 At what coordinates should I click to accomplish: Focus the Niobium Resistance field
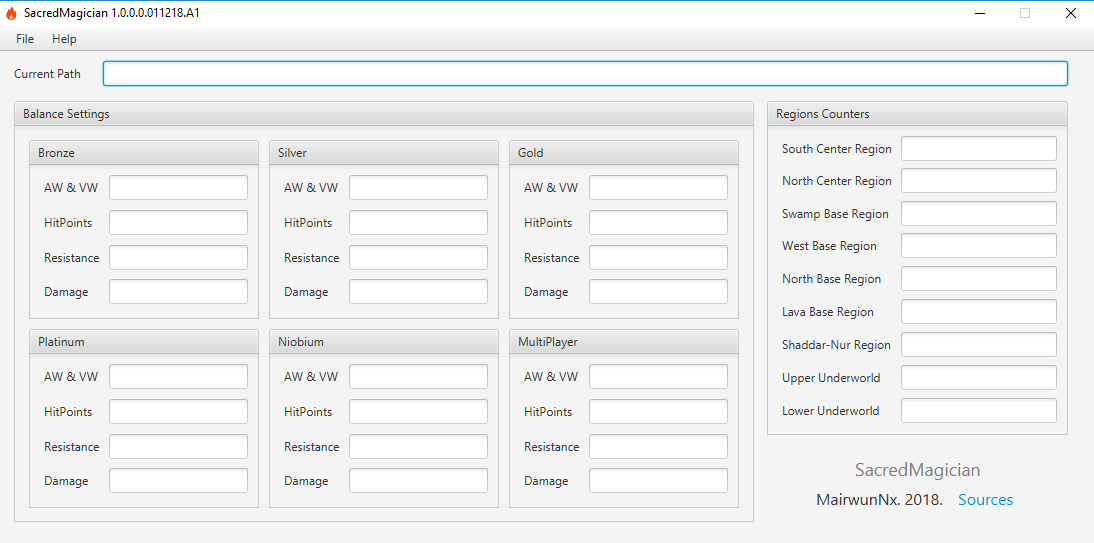pyautogui.click(x=419, y=447)
